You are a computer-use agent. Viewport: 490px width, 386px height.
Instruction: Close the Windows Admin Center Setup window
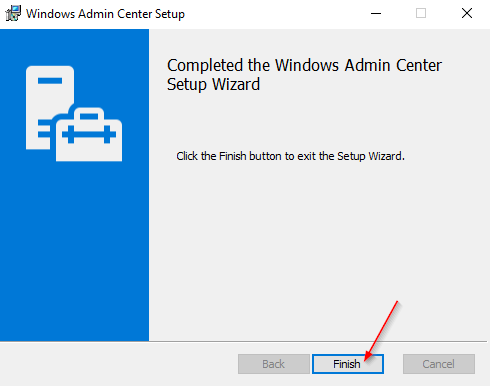point(467,13)
